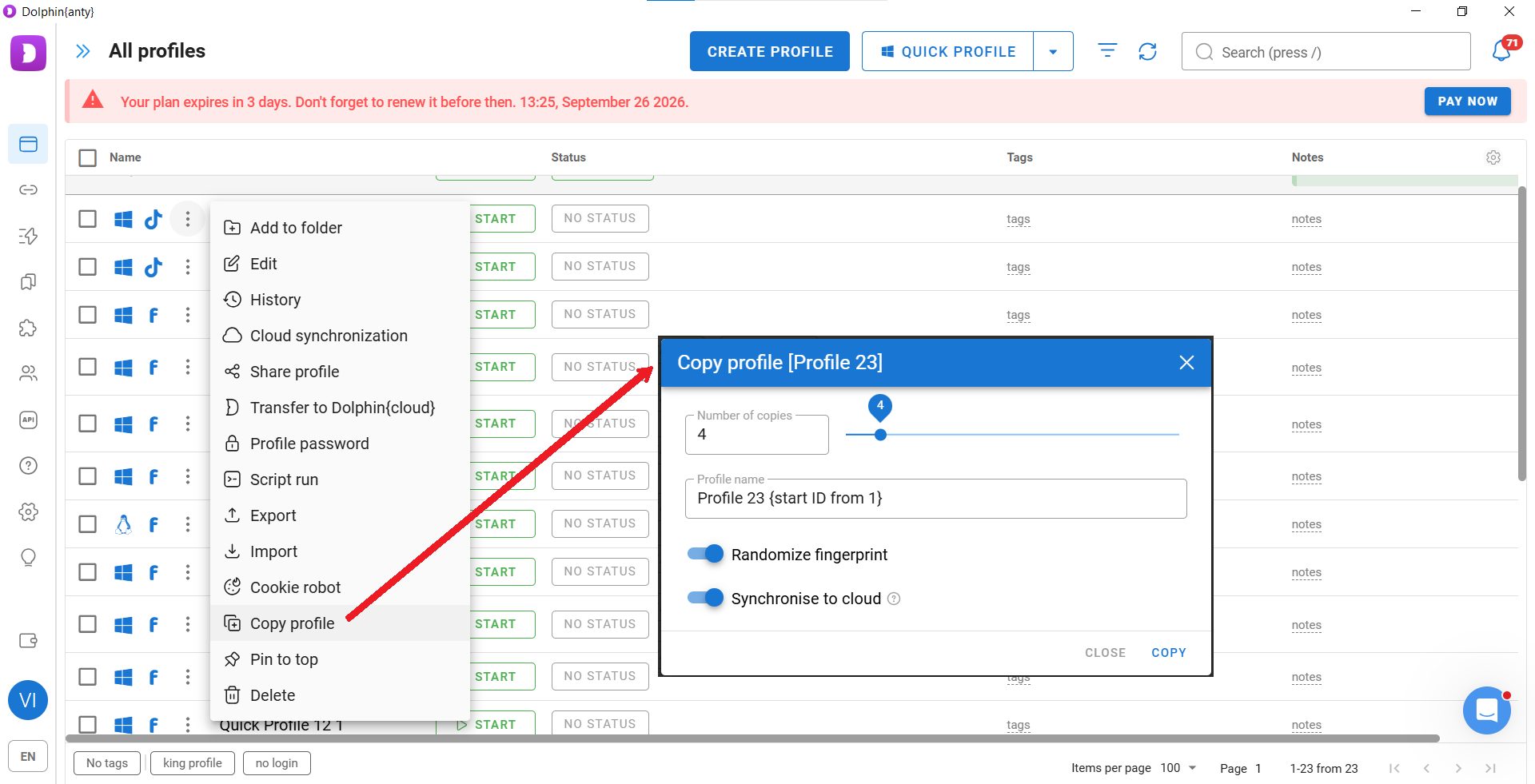
Task: Click the Search profiles input field
Action: (x=1326, y=52)
